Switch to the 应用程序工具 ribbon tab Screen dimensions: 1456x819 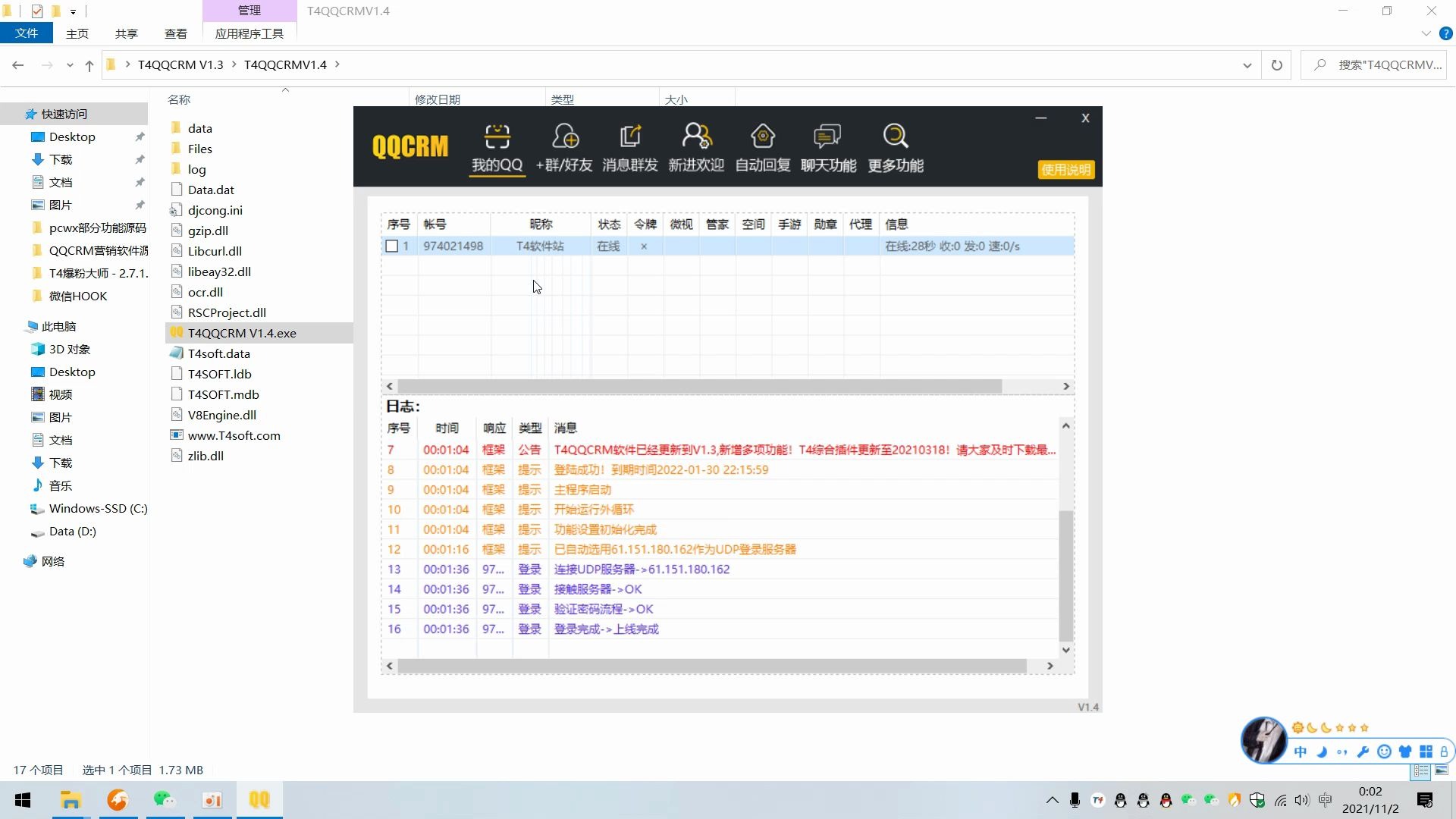(x=249, y=33)
